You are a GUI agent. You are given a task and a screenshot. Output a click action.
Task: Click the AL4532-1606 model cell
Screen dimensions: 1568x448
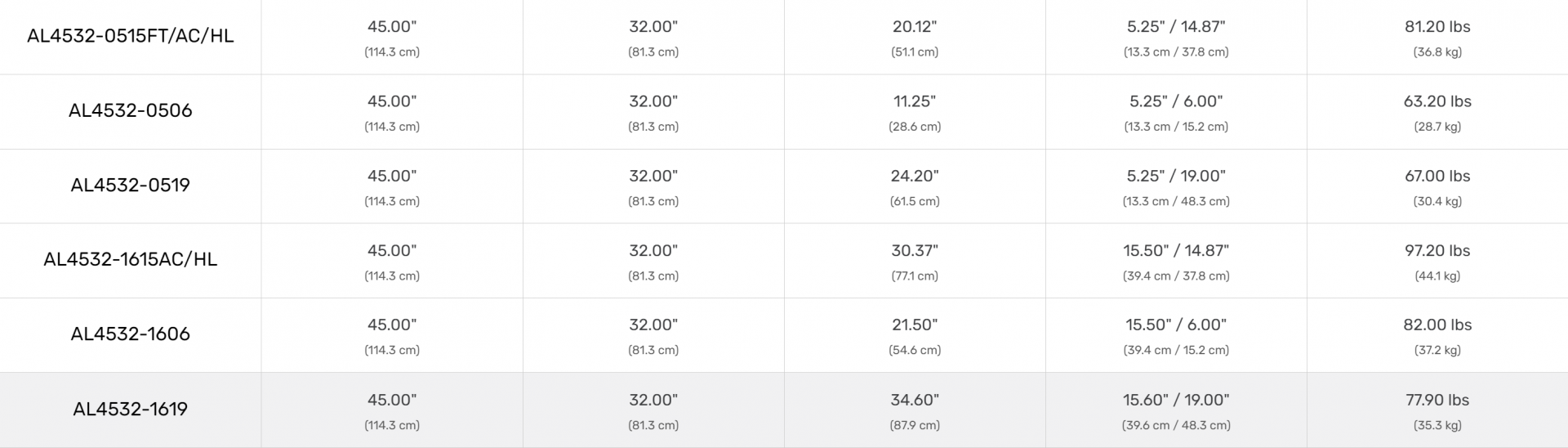(131, 334)
